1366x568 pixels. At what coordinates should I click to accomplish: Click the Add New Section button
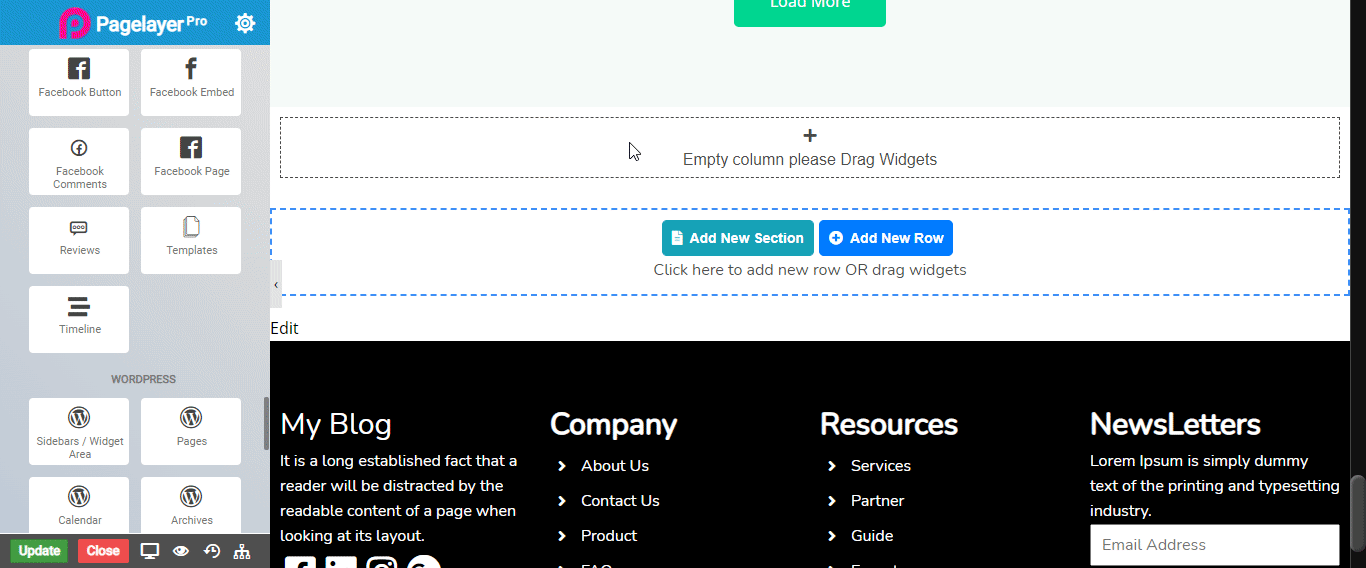pyautogui.click(x=737, y=238)
